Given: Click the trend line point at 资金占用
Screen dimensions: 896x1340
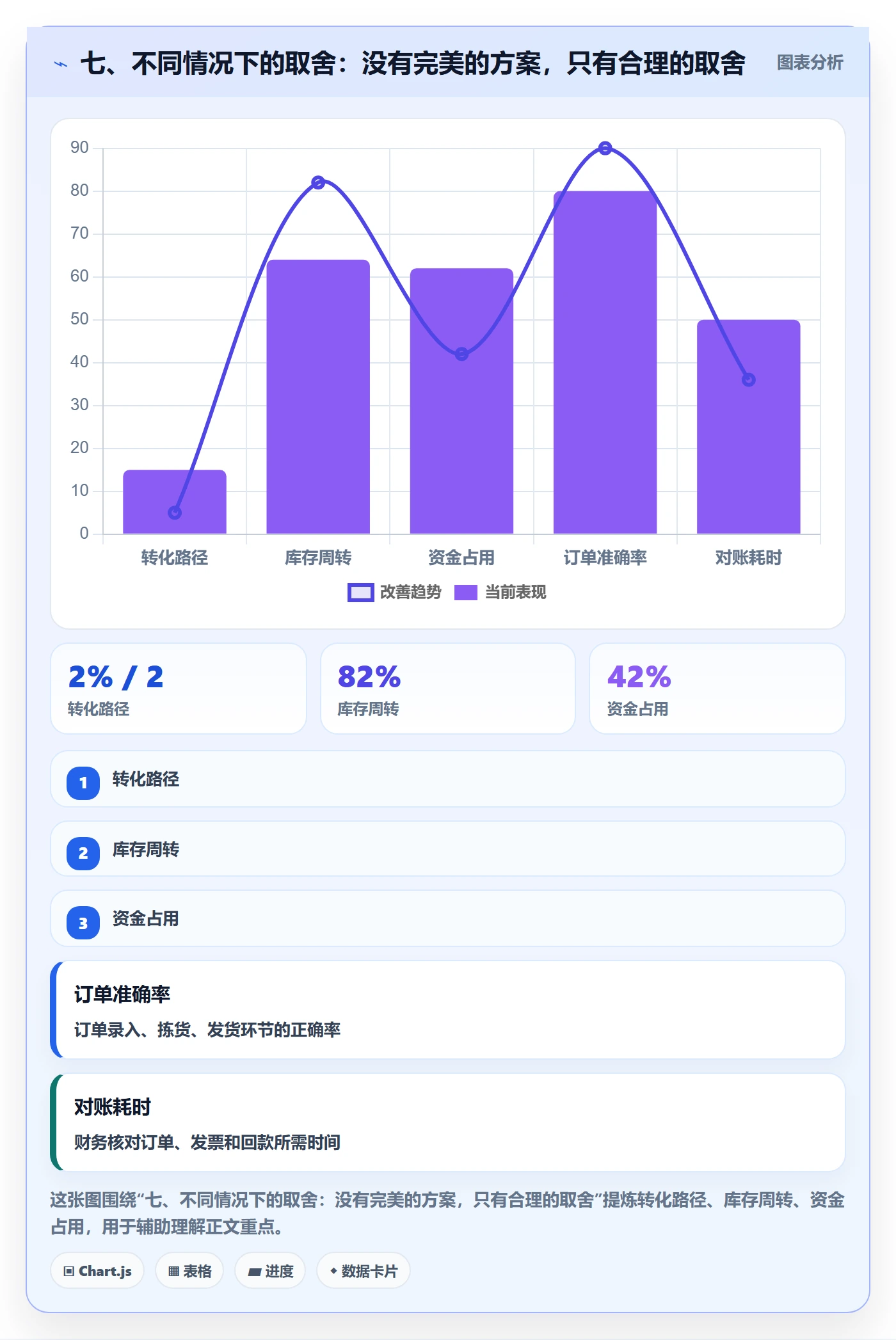Looking at the screenshot, I should [461, 354].
